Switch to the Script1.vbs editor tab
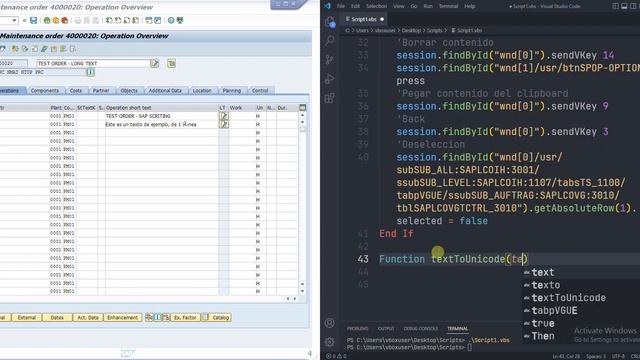 click(364, 19)
